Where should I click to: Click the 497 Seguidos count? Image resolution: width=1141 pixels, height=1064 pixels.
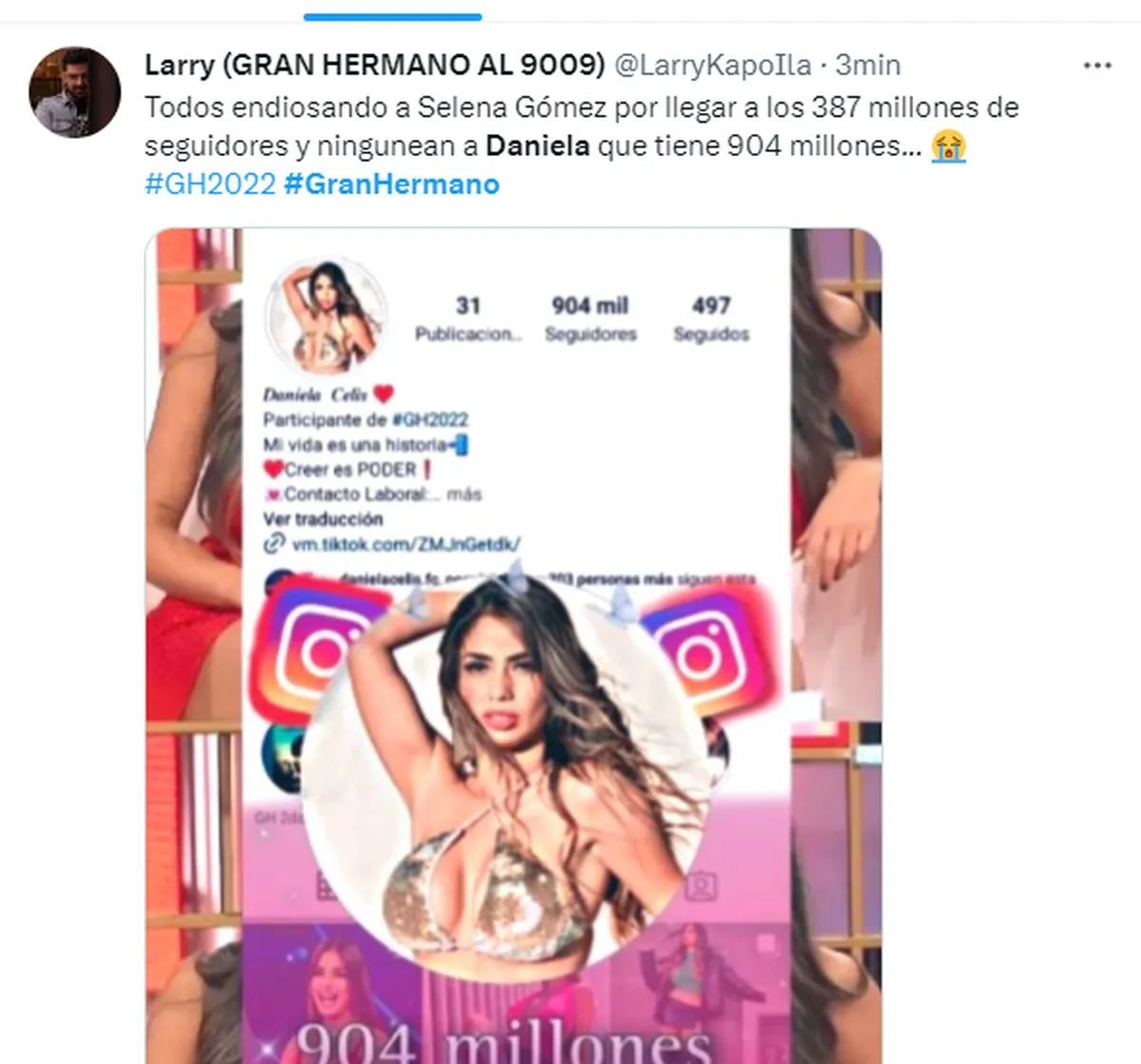[711, 319]
